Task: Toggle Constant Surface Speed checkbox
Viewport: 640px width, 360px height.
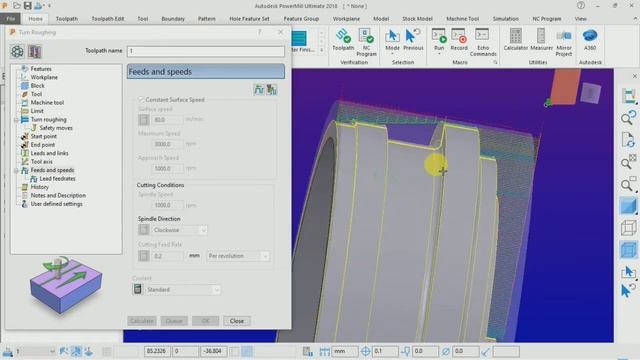Action: pyautogui.click(x=141, y=100)
